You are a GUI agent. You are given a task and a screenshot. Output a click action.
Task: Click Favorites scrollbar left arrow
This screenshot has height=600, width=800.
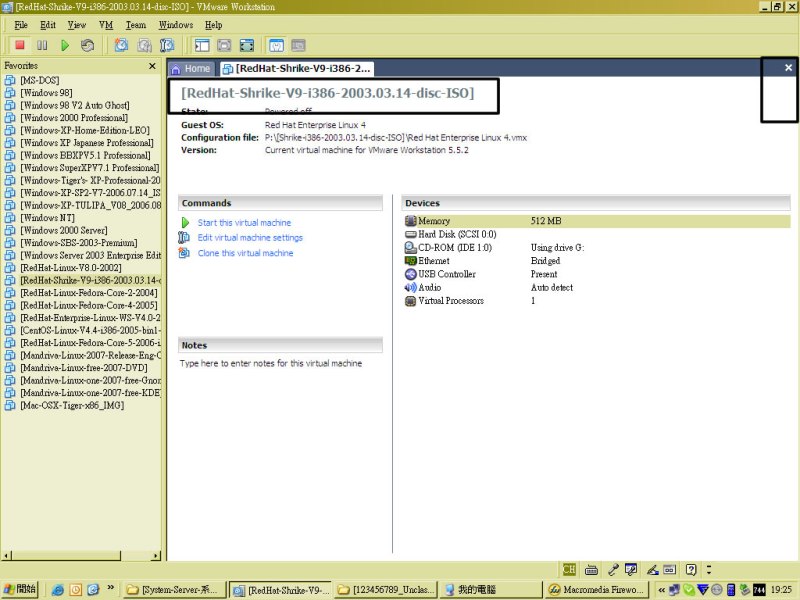[x=6, y=556]
